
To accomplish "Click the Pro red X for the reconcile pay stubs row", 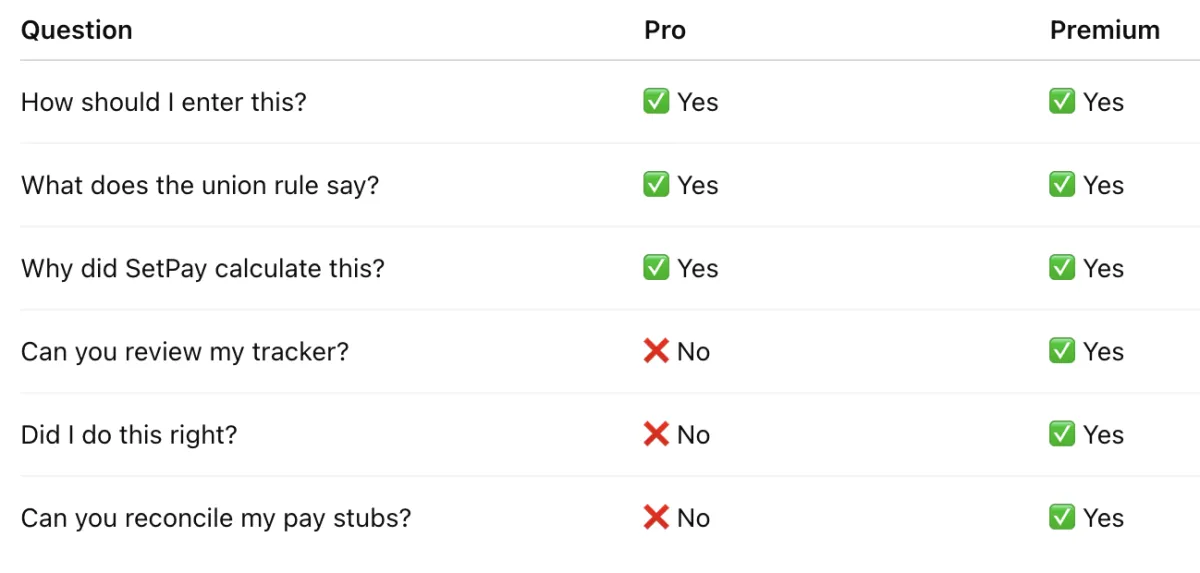I will pos(656,518).
